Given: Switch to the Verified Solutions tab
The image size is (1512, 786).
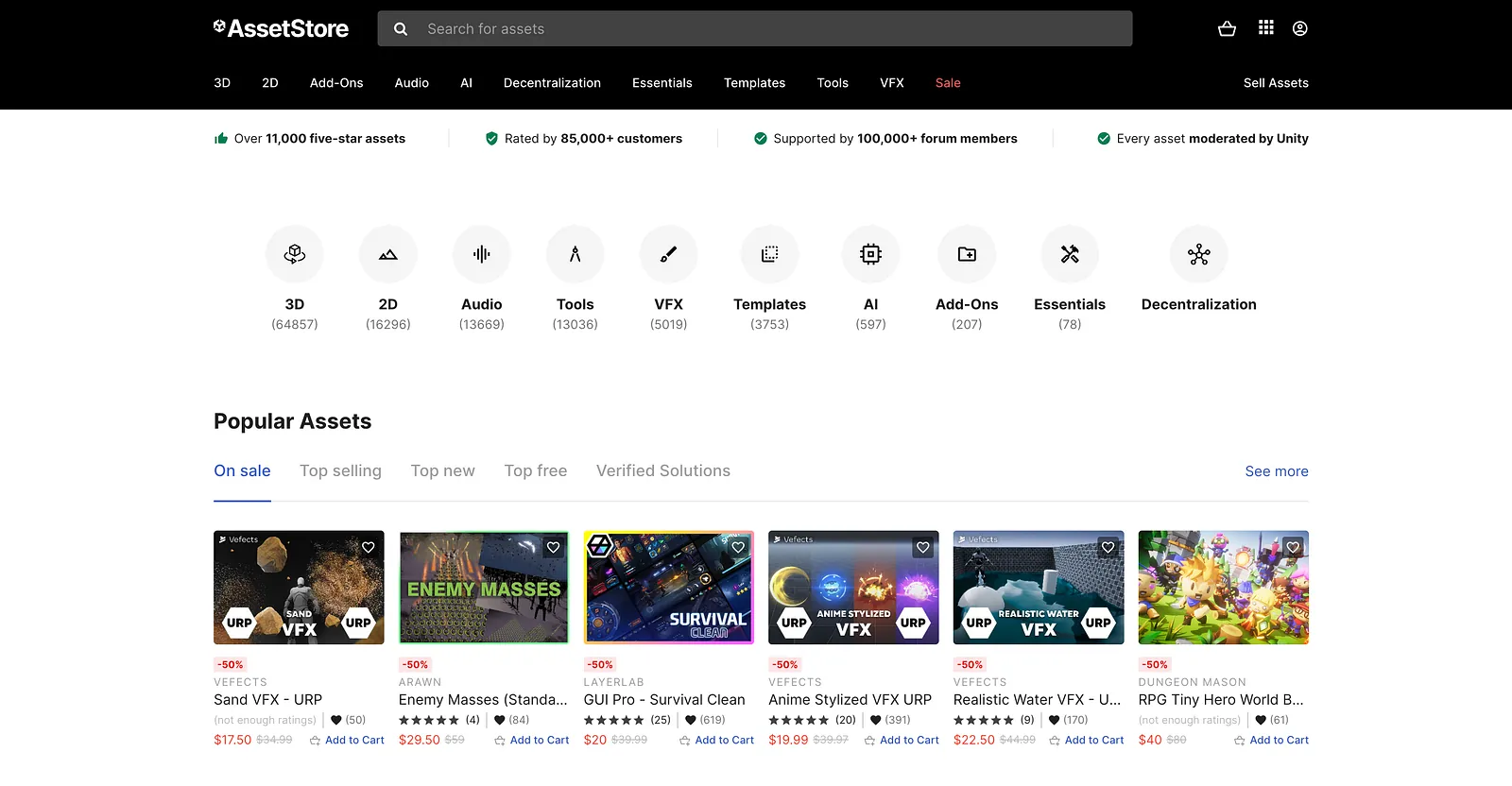Looking at the screenshot, I should (x=663, y=470).
